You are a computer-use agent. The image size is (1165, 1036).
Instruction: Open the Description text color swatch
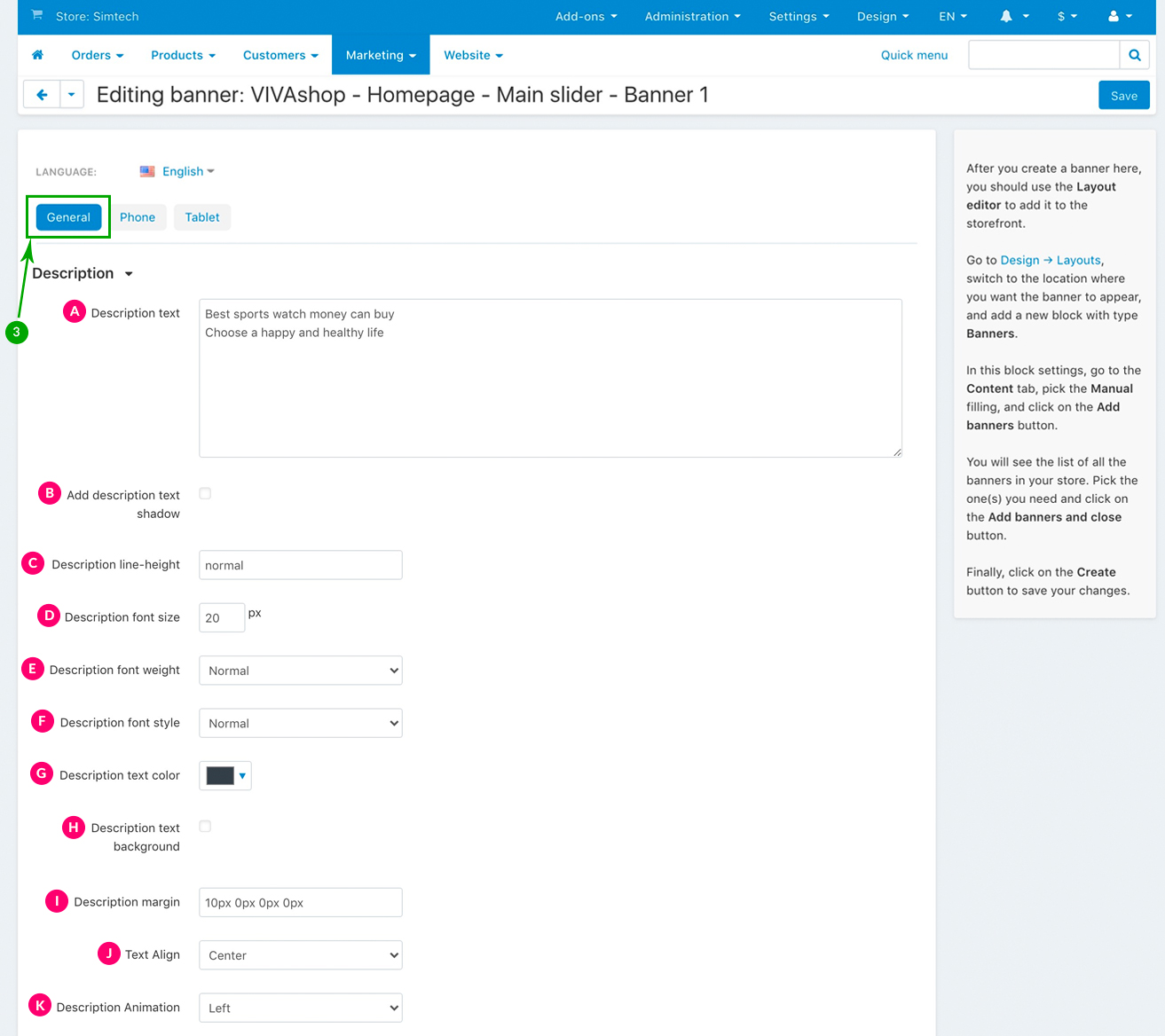[225, 775]
